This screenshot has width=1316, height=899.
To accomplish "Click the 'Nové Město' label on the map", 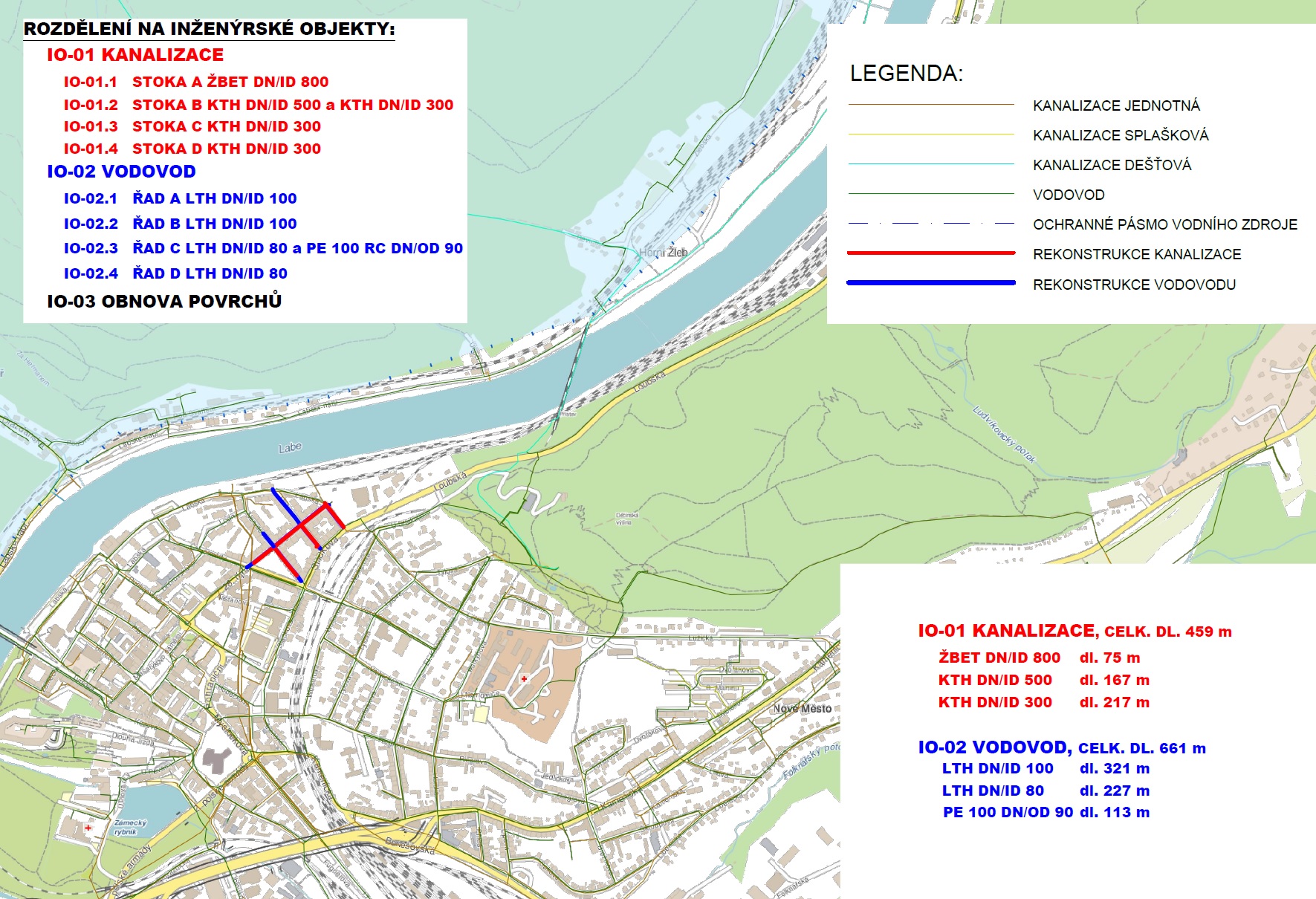I will tap(803, 709).
